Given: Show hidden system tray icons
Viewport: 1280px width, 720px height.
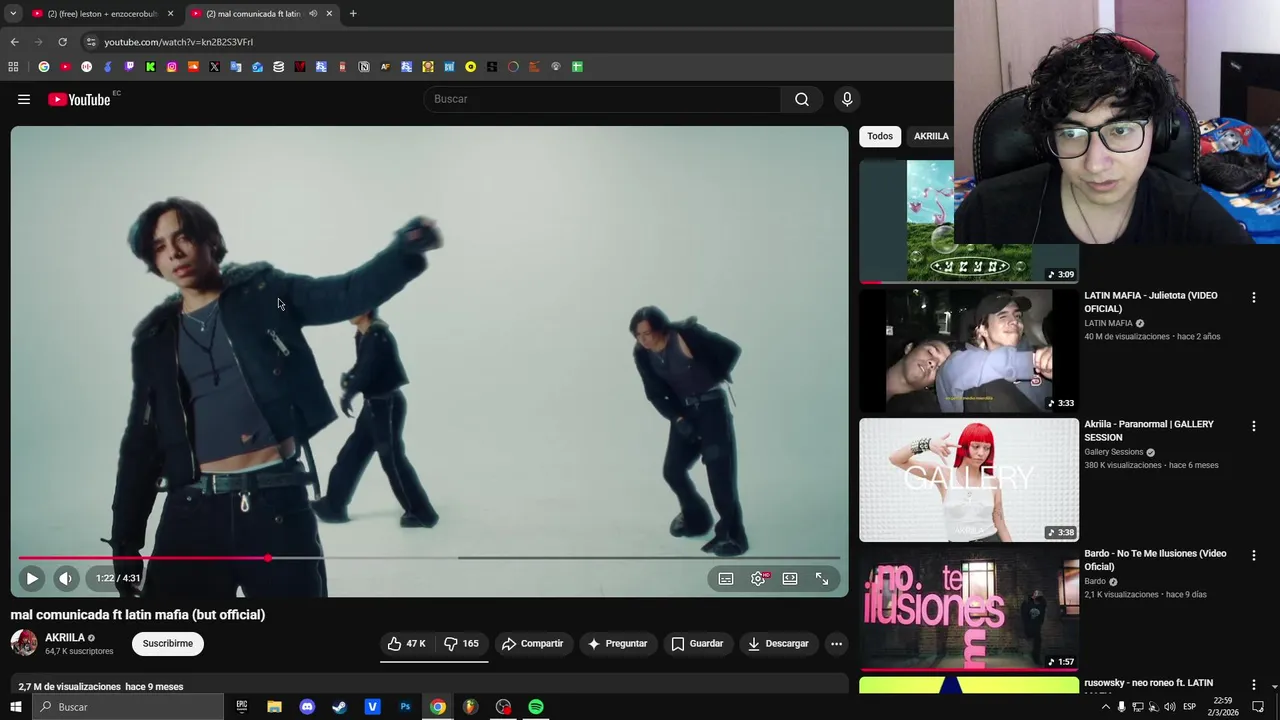Looking at the screenshot, I should (x=1105, y=707).
